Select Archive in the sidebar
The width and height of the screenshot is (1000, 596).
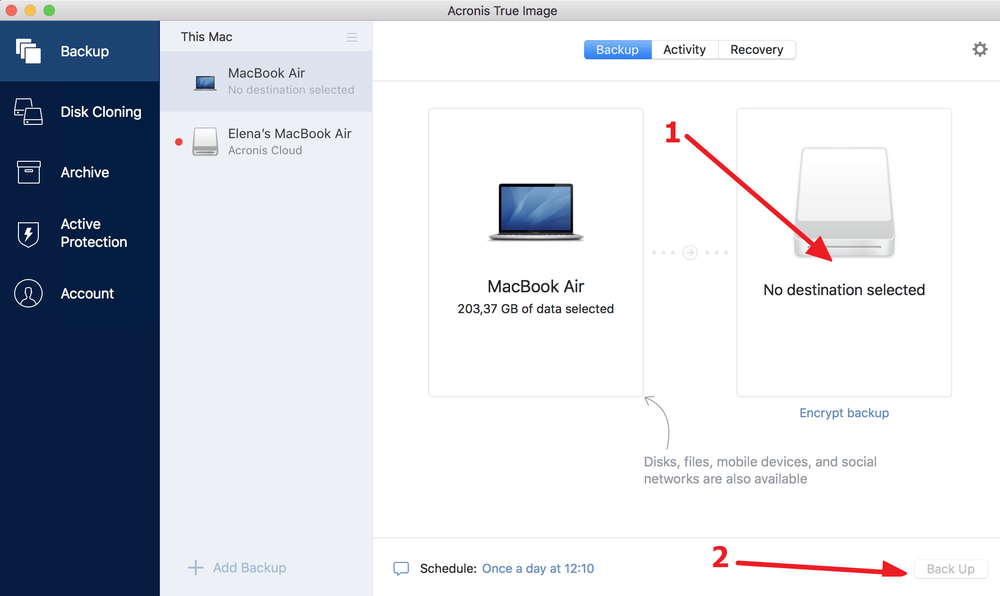pos(80,172)
